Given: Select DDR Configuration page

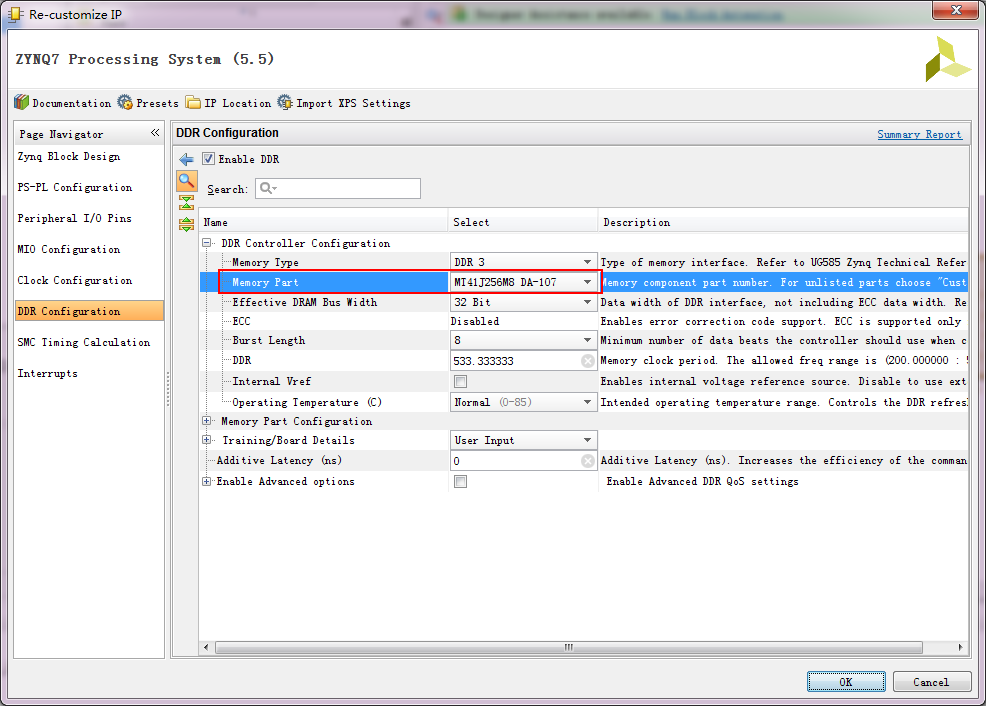Looking at the screenshot, I should coord(89,311).
